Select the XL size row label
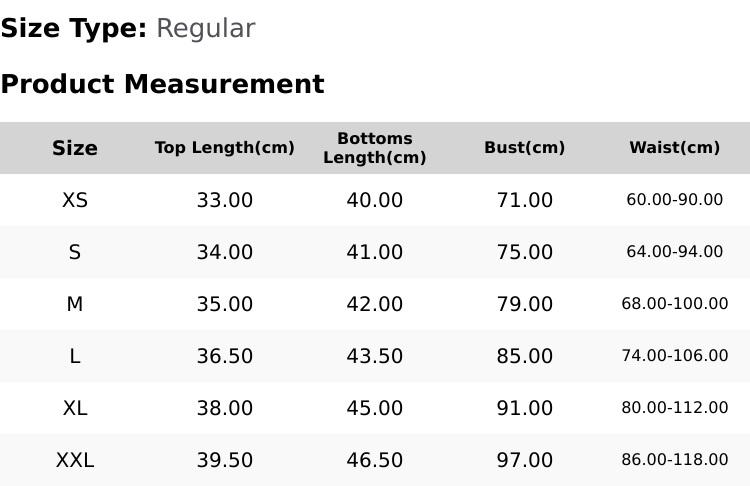 pyautogui.click(x=75, y=409)
